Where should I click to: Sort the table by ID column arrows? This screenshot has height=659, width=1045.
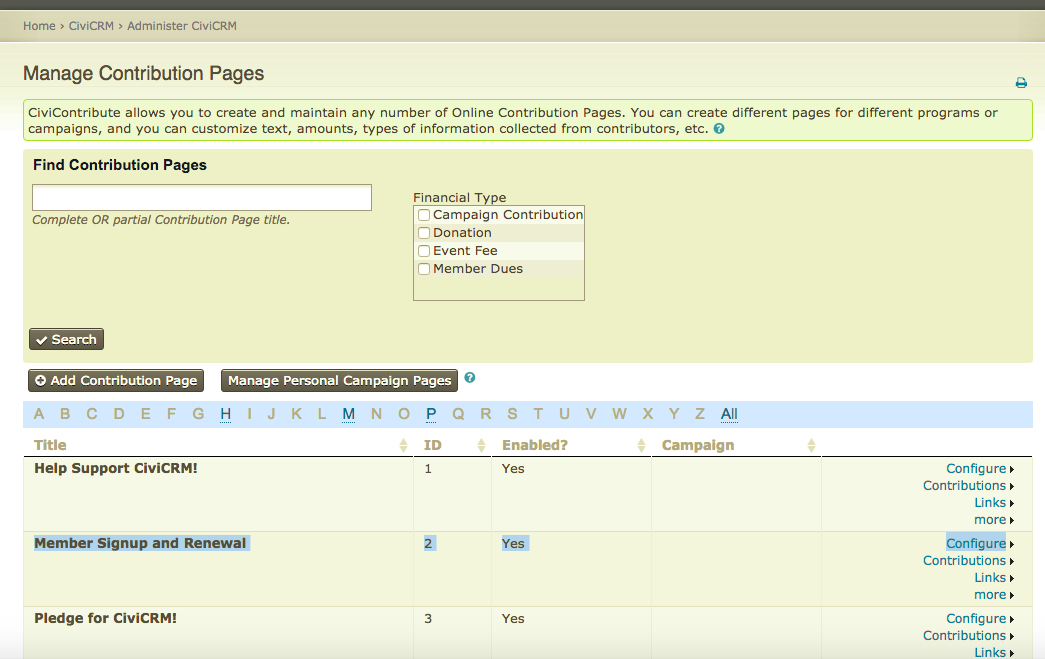pyautogui.click(x=481, y=445)
